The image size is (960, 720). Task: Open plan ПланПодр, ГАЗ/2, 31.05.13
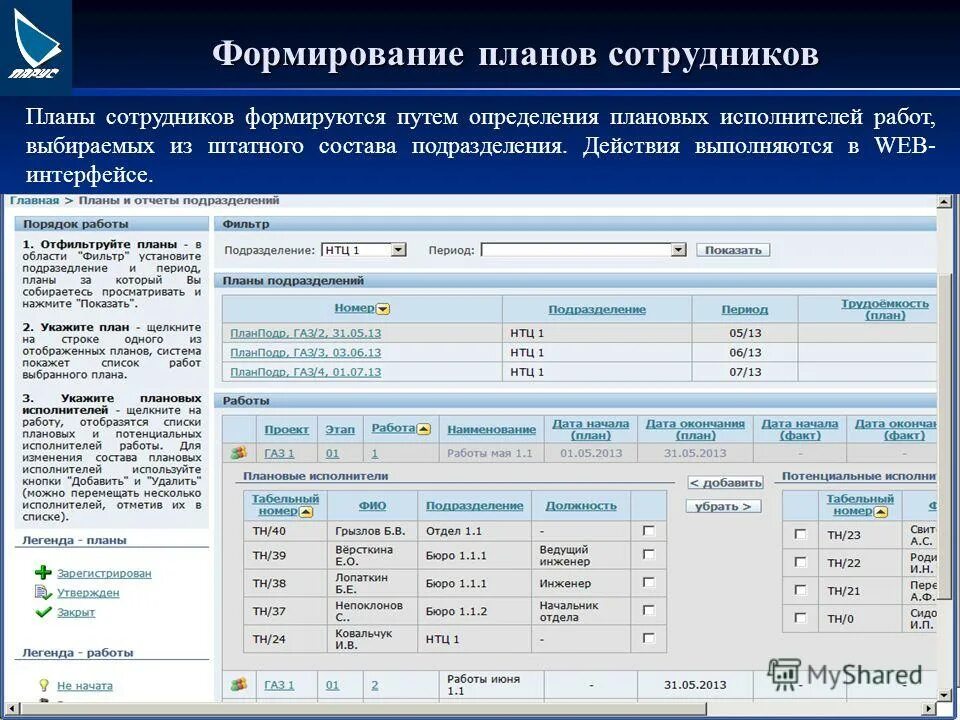point(306,333)
